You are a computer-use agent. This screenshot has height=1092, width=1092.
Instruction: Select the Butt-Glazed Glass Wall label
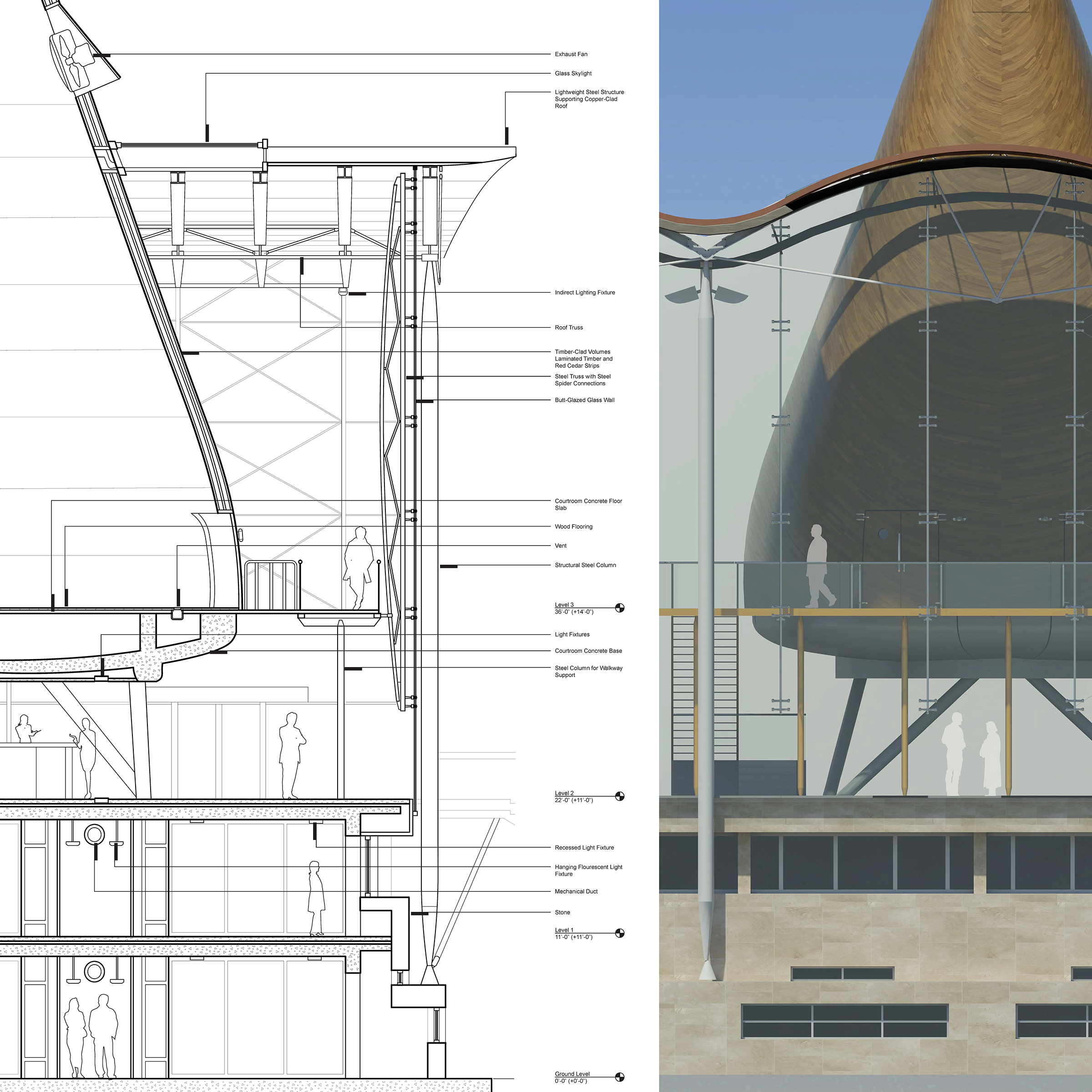[x=584, y=400]
